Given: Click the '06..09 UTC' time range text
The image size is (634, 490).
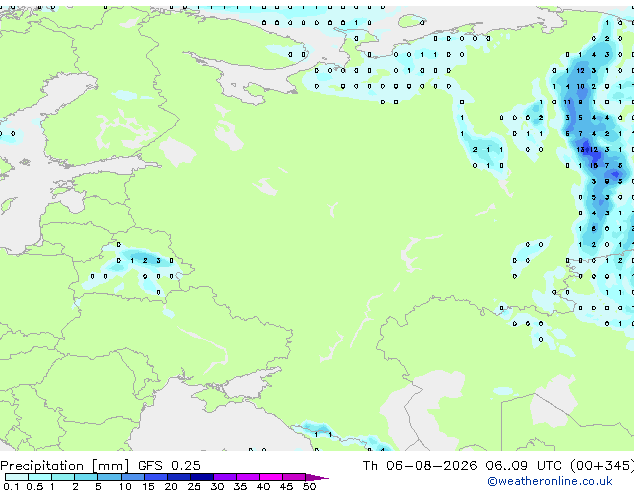Looking at the screenshot, I should tap(524, 466).
